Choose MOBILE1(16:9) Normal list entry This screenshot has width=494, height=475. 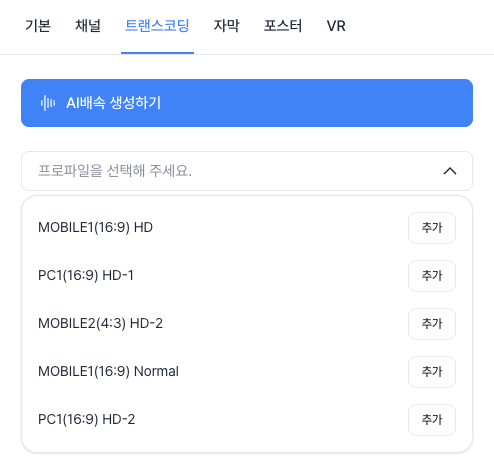[109, 372]
